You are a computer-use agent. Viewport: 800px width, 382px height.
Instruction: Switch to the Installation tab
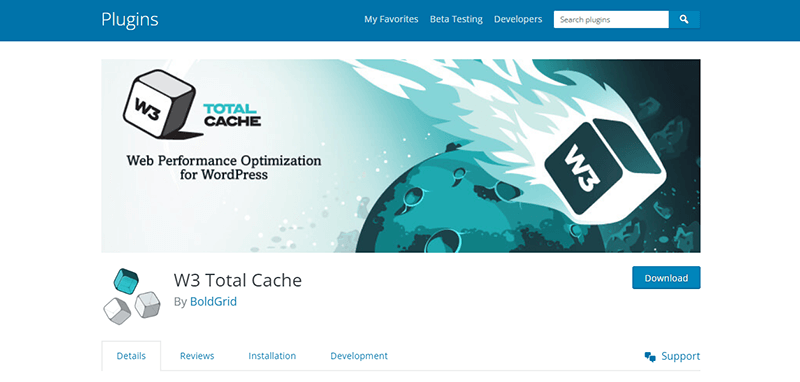(x=272, y=356)
